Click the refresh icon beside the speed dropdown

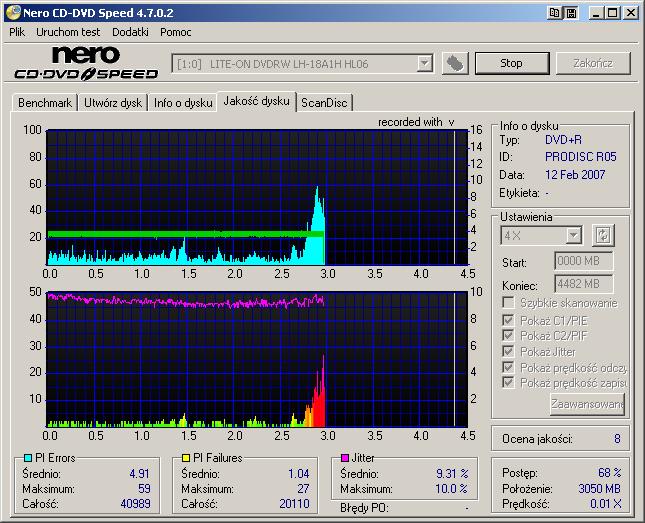click(603, 235)
